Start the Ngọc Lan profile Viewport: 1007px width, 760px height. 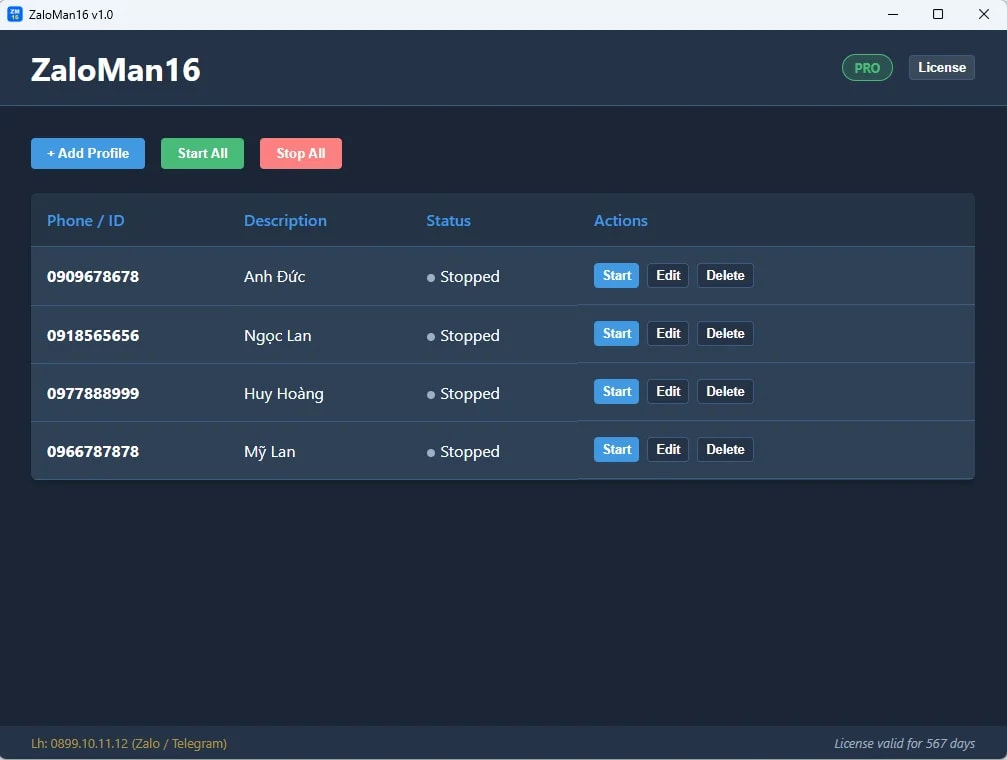615,333
